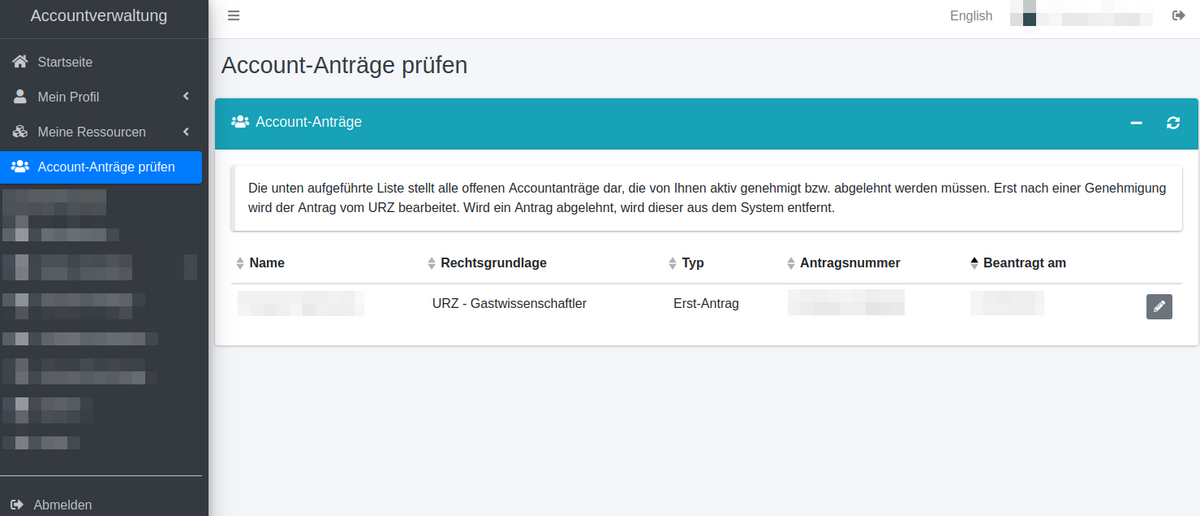Click the group icon in panel header
The width and height of the screenshot is (1200, 516).
pyautogui.click(x=240, y=122)
